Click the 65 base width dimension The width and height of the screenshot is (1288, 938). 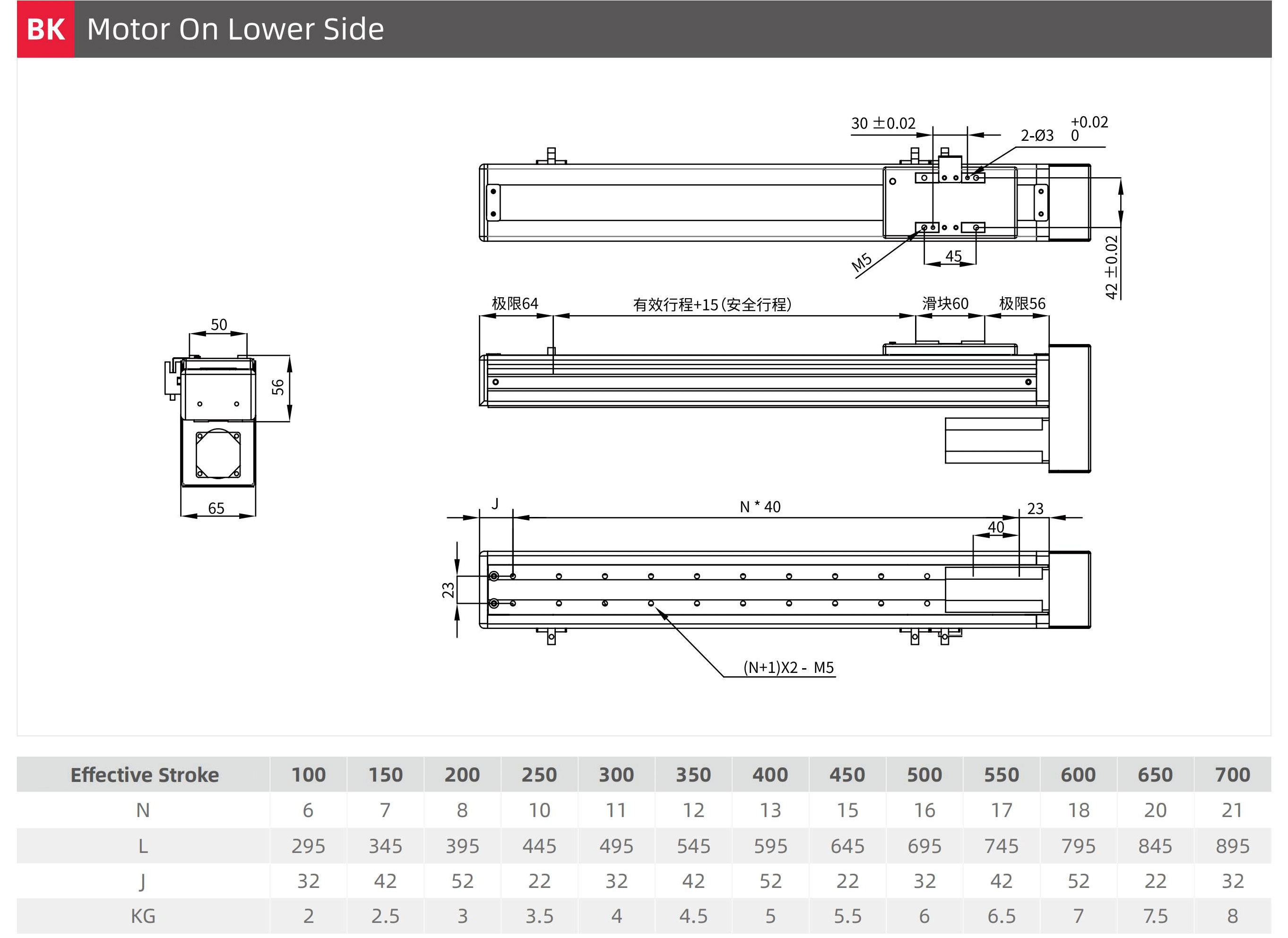click(x=216, y=508)
